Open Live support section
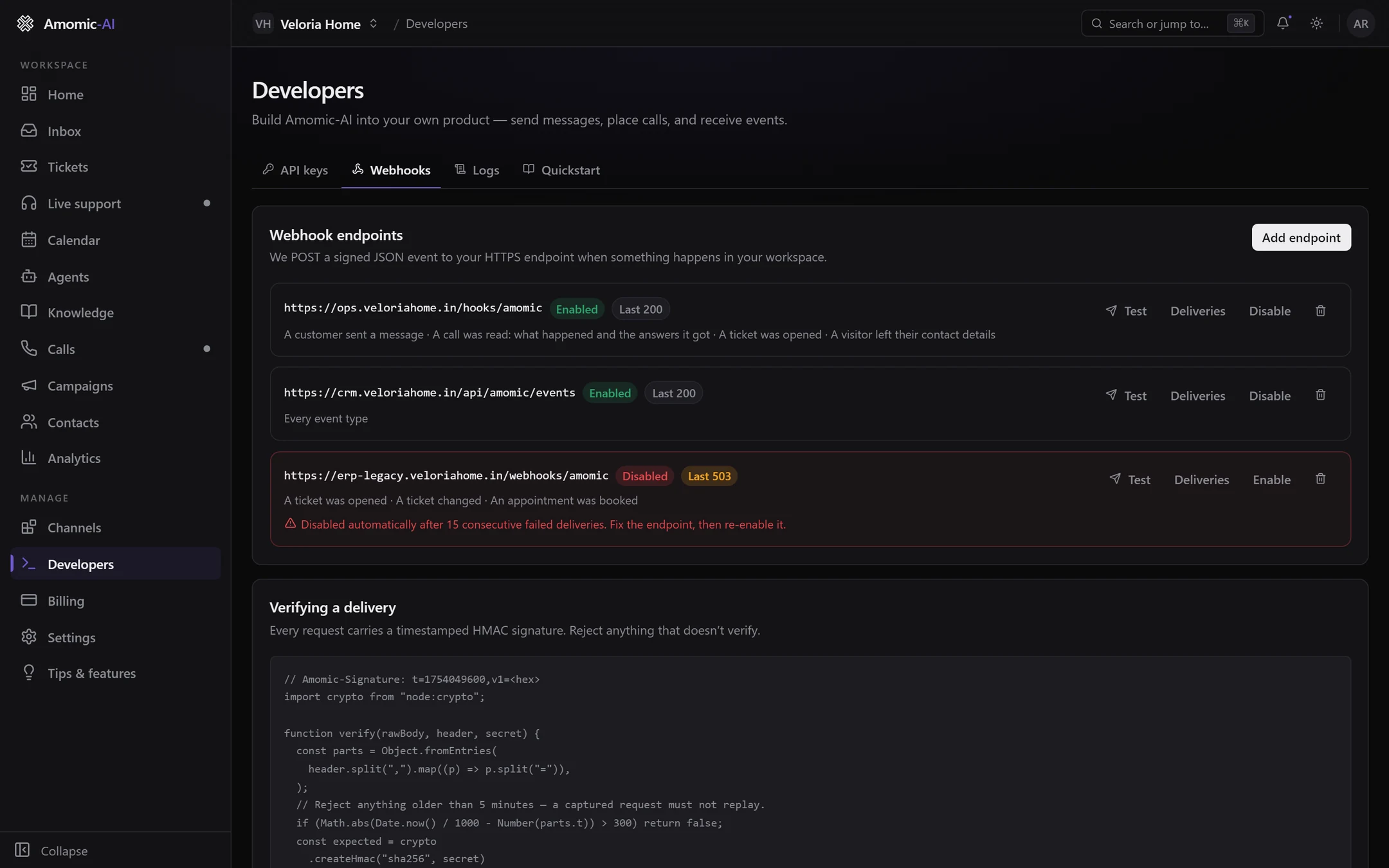Screen dimensions: 1389x868 116,203
